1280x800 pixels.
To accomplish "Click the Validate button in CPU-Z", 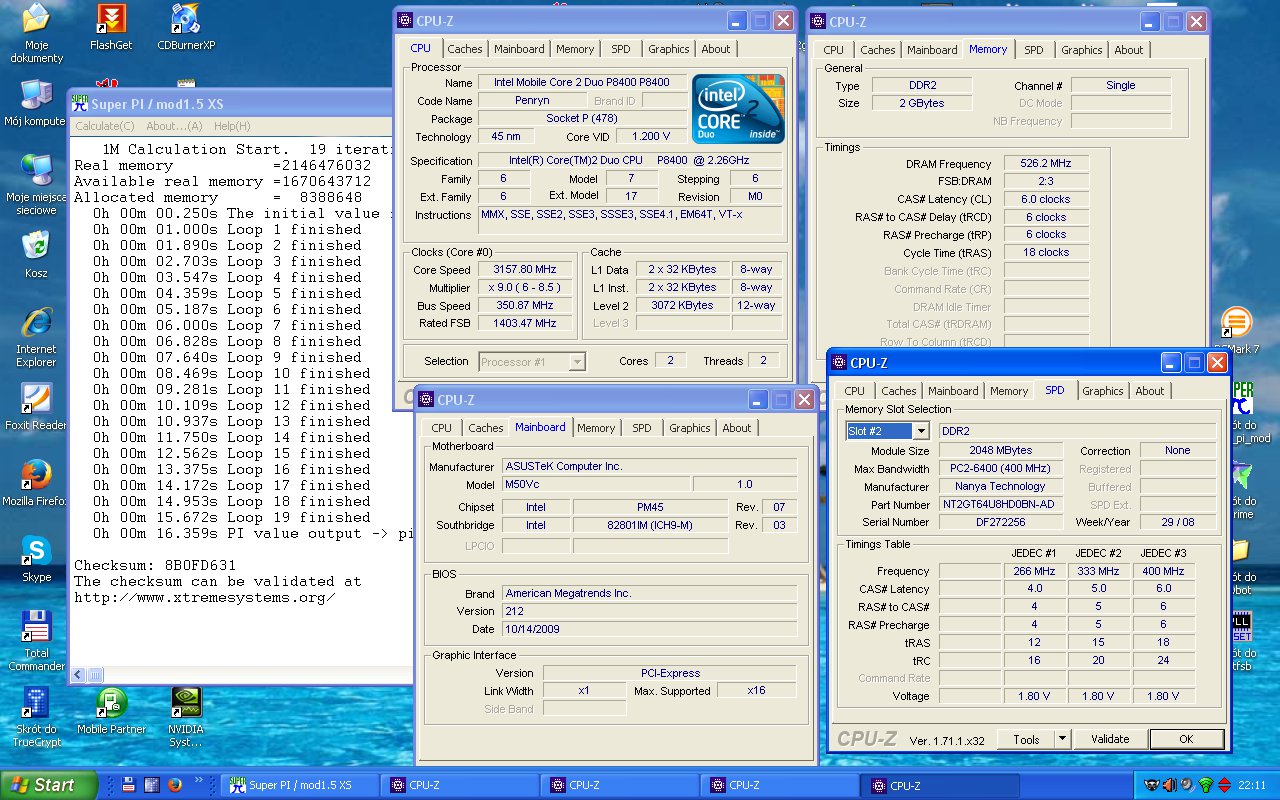I will click(1110, 739).
